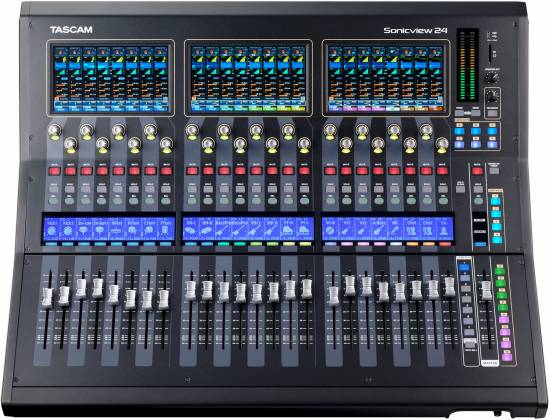Mute channel 6 with its red MUTE key
549x420 pixels.
coord(134,171)
